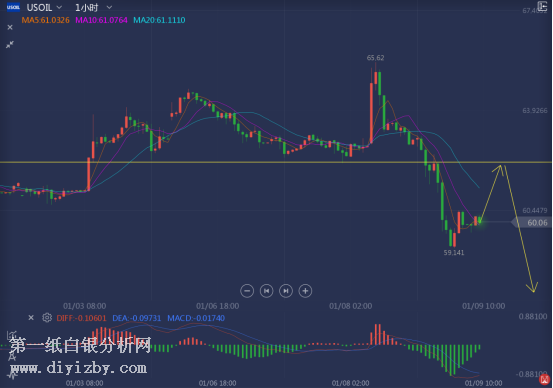Screen dimensions: 553x388
Task: Open the 1小时 timeframe dropdown
Action: (93, 7)
